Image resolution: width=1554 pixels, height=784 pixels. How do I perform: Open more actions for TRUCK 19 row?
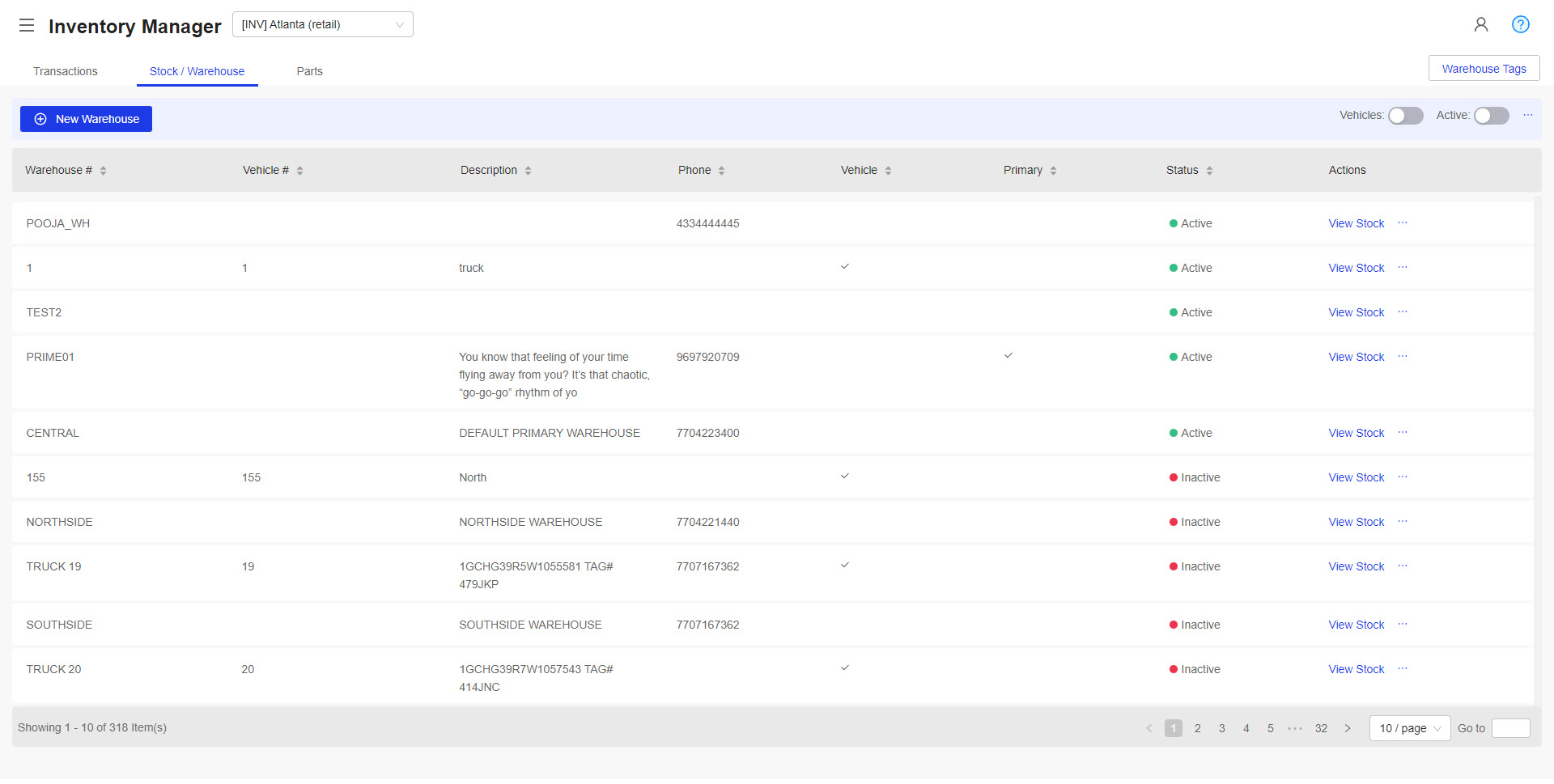(x=1403, y=566)
